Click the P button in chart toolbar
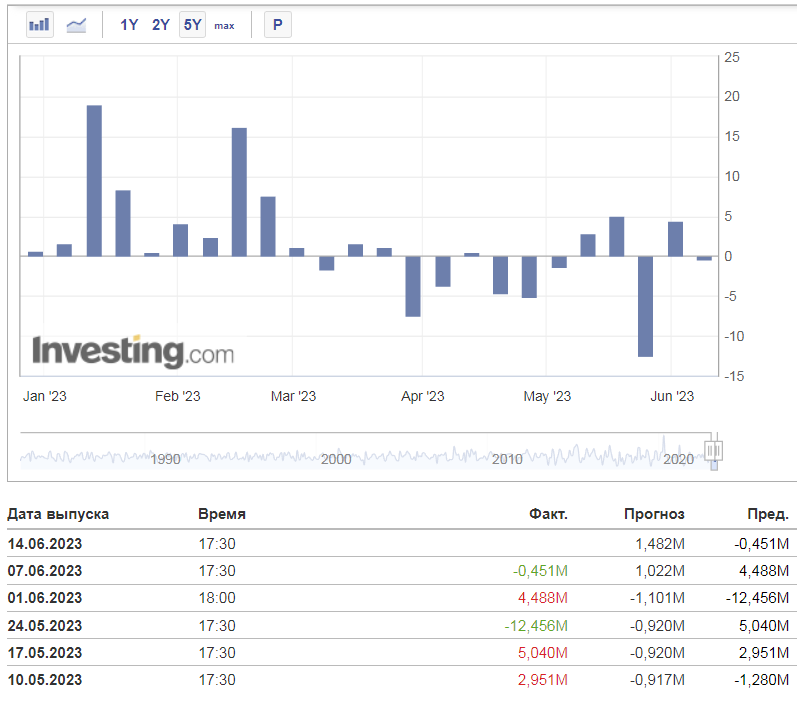Viewport: 797px width, 707px height. [278, 24]
